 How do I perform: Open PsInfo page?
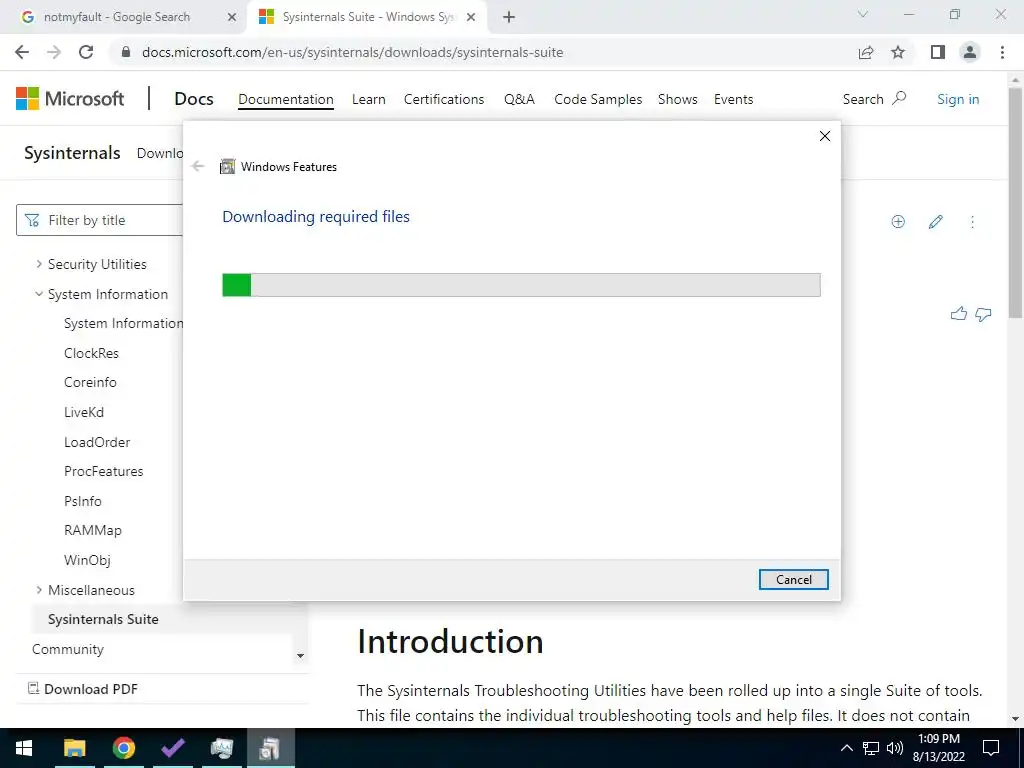tap(82, 501)
